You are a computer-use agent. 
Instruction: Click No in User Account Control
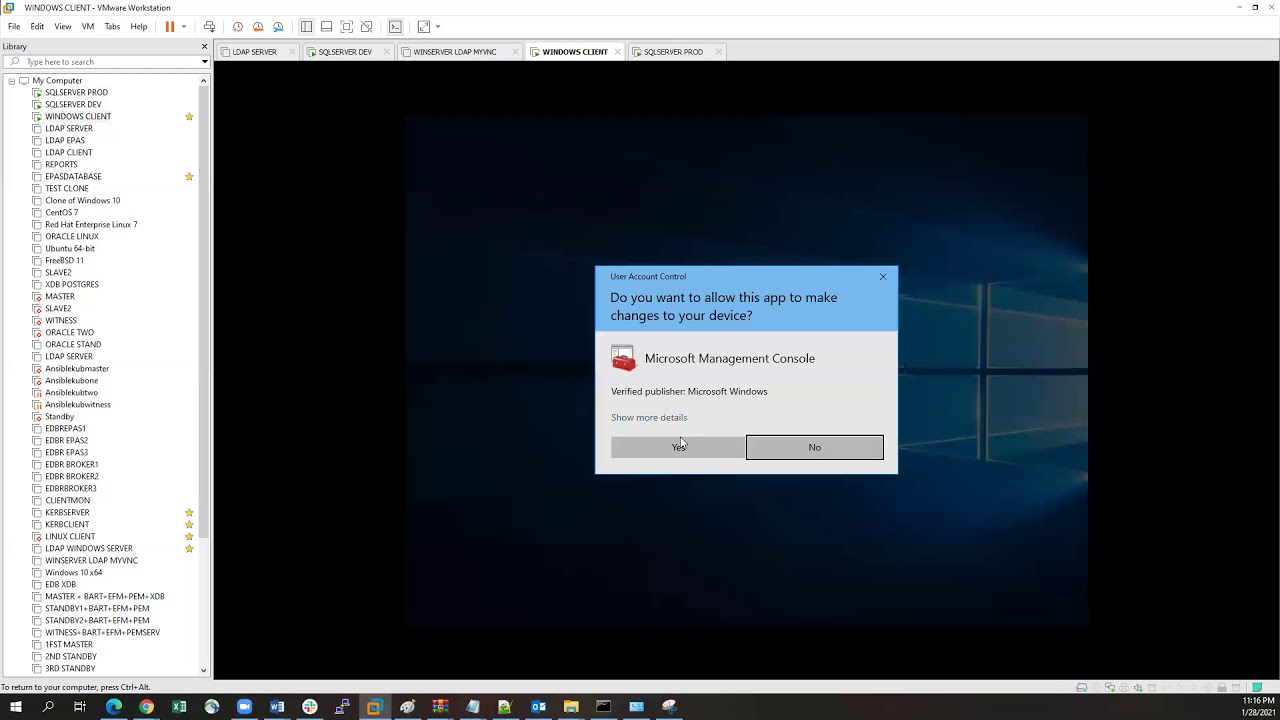pos(815,447)
